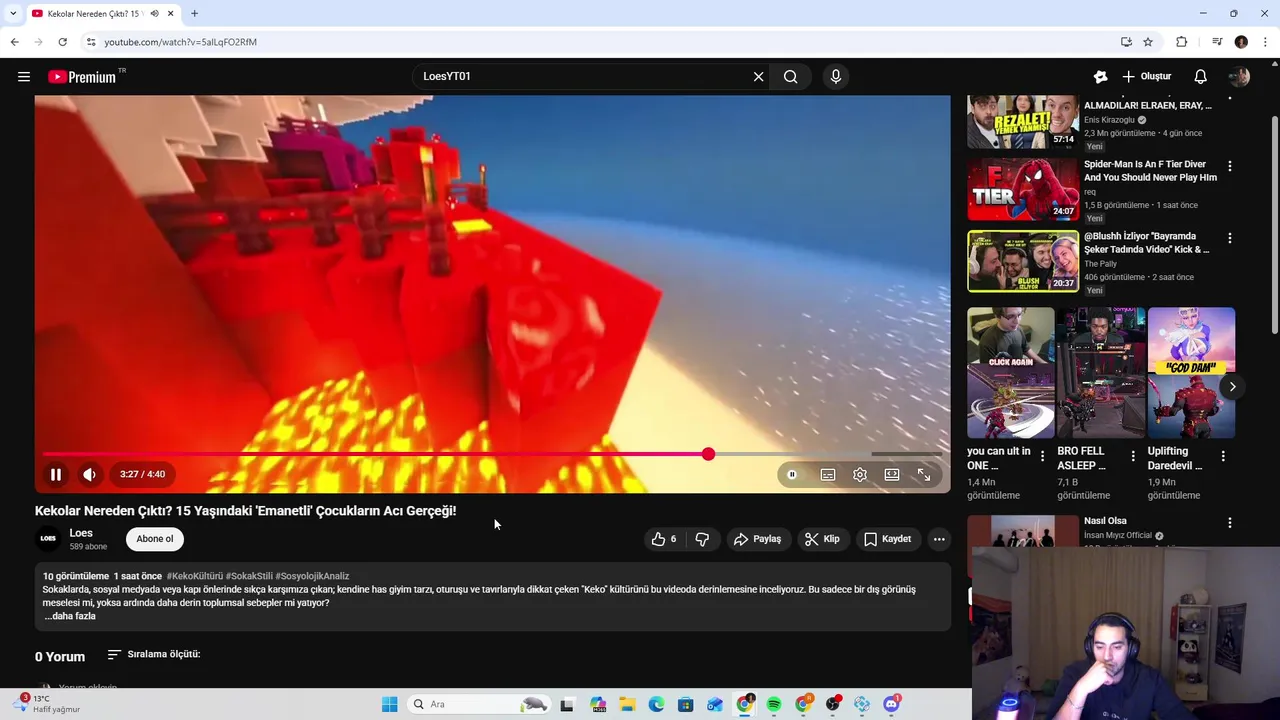Click the 3:27 / 4:40 time display
Viewport: 1280px width, 720px height.
pos(142,474)
